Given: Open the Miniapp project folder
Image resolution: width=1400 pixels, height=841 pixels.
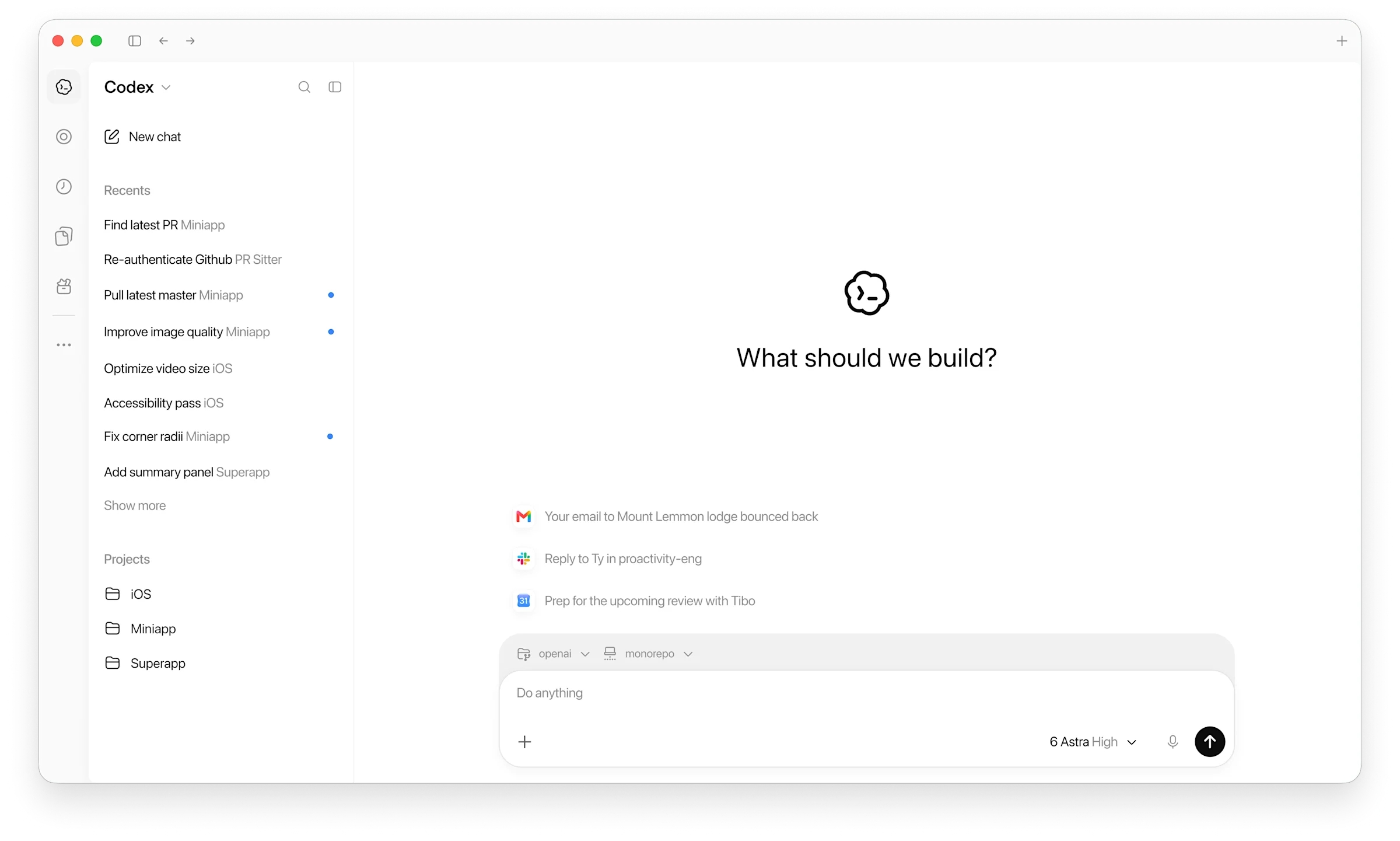Looking at the screenshot, I should (141, 629).
